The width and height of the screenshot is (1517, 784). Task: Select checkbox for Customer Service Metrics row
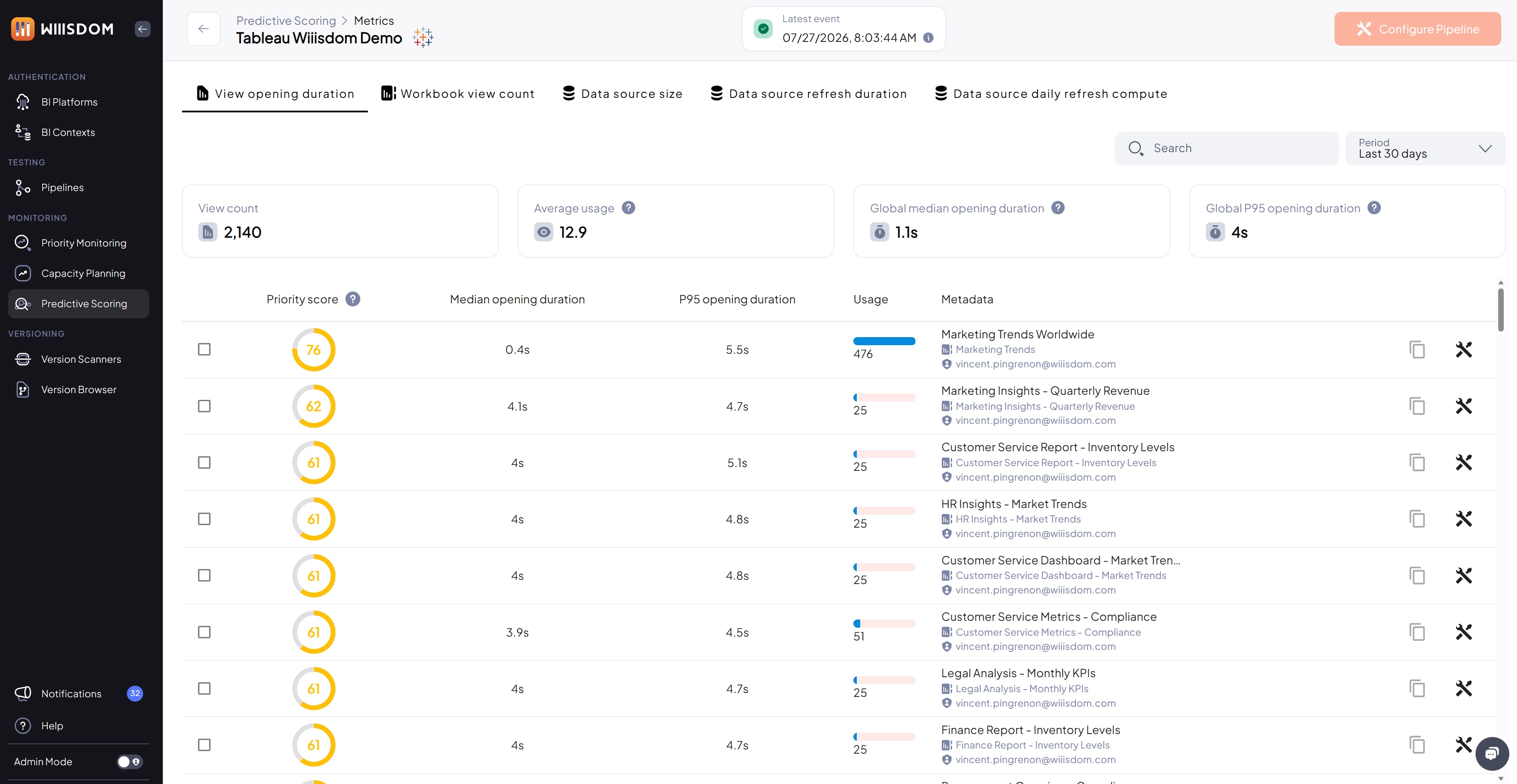pyautogui.click(x=204, y=632)
